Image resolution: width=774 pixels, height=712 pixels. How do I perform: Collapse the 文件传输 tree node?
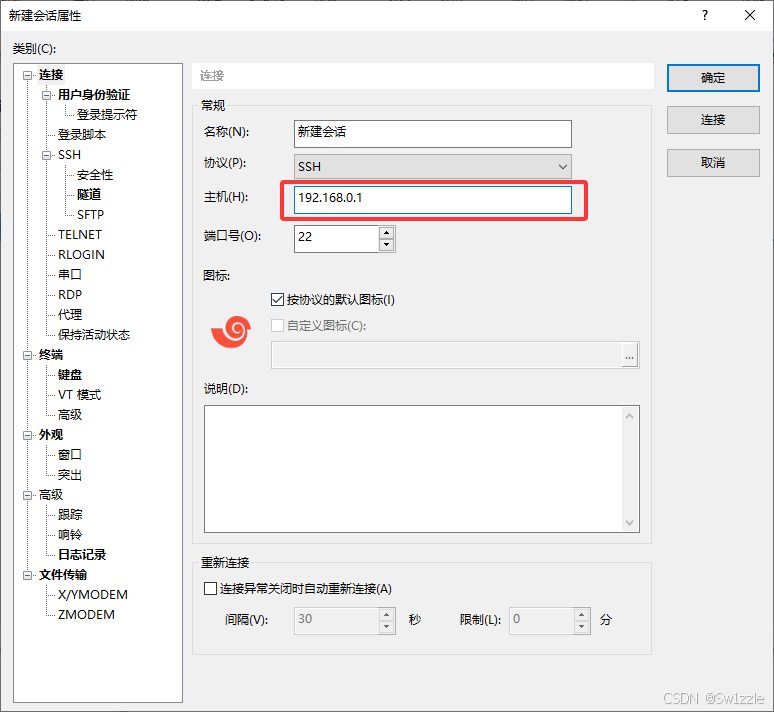coord(27,576)
